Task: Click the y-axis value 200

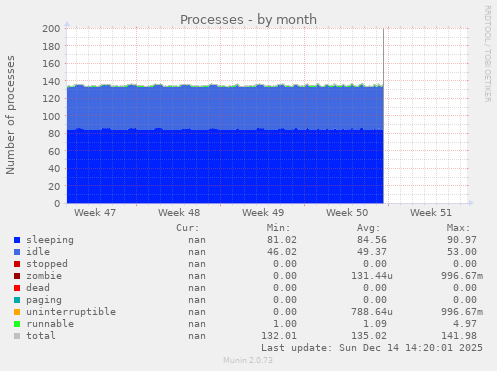Action: click(51, 29)
